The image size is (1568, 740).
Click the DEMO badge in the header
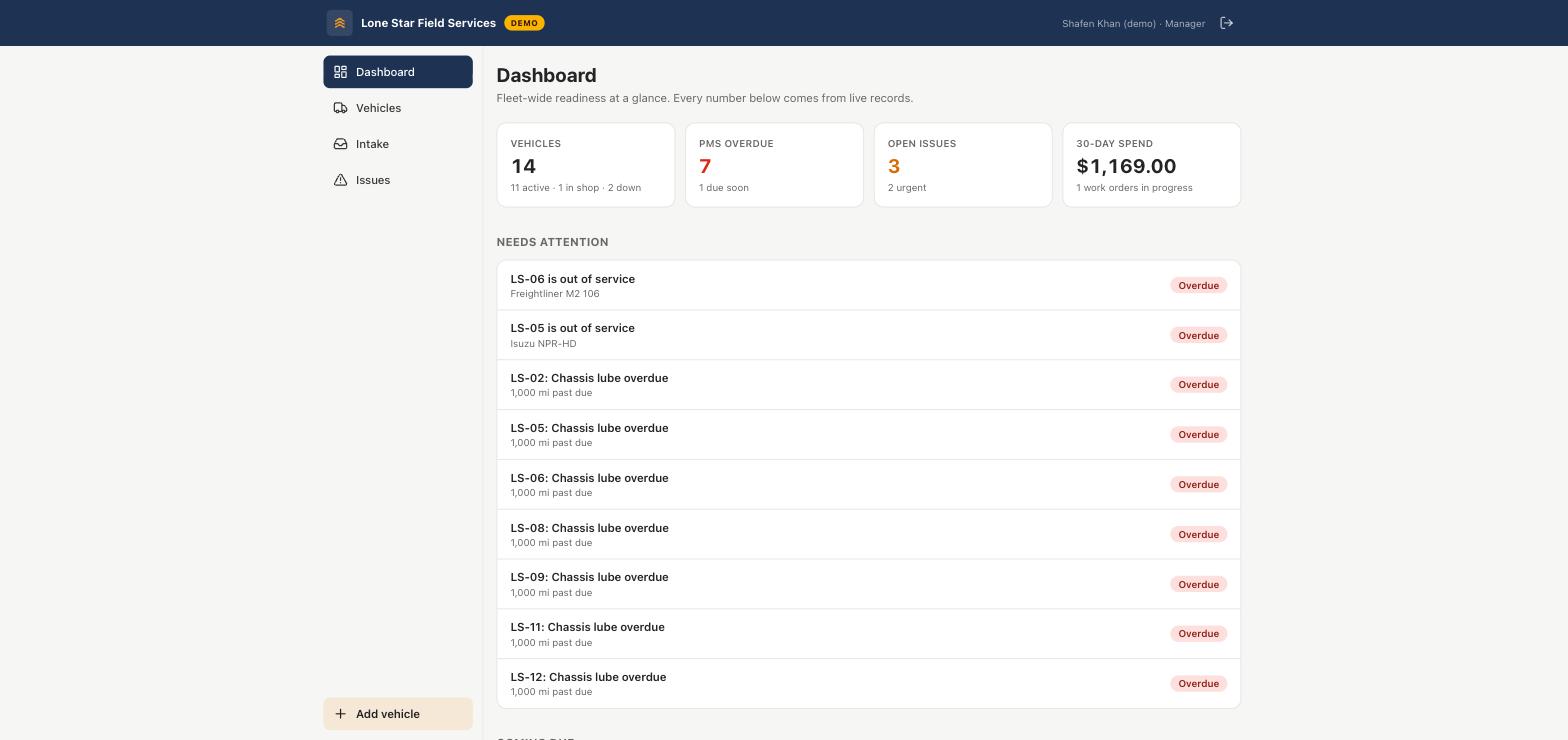524,23
